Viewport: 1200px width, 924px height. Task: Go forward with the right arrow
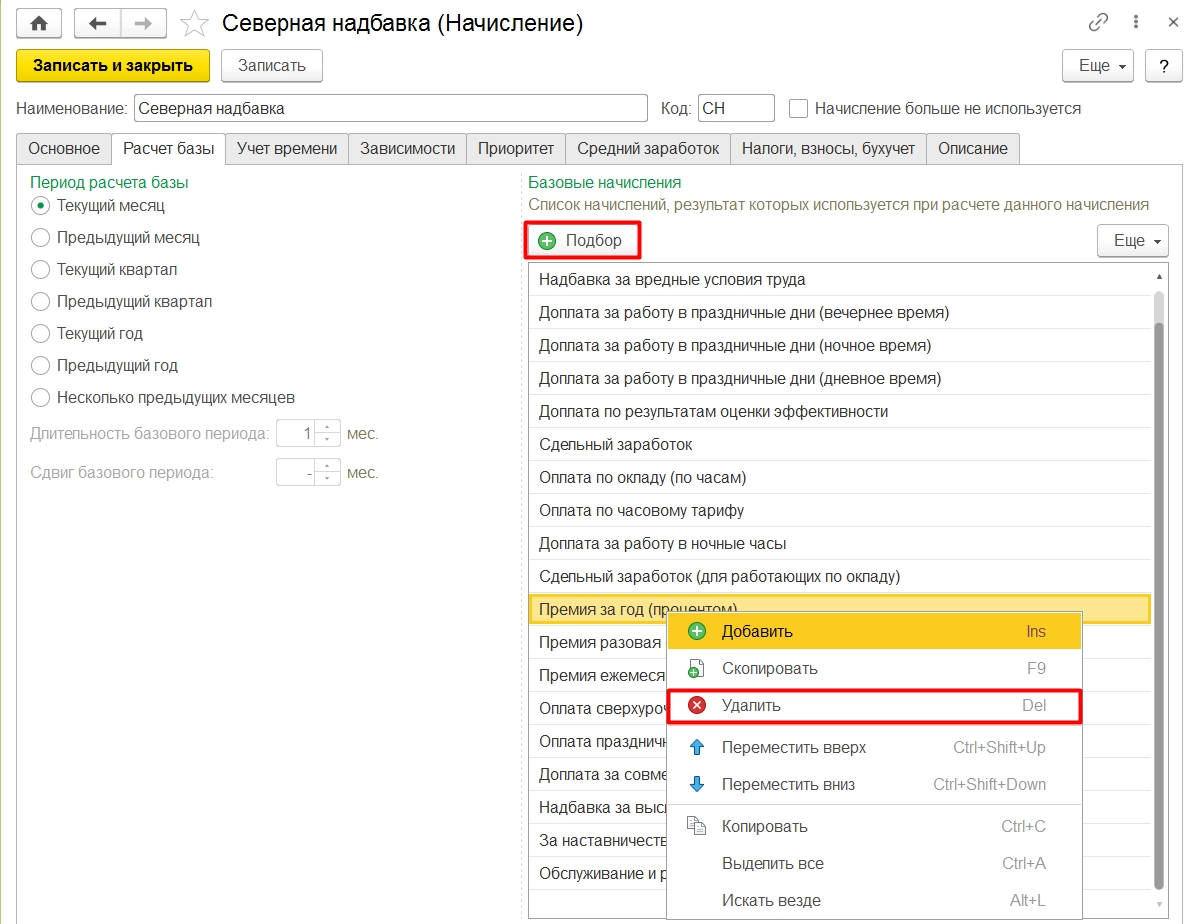(143, 22)
